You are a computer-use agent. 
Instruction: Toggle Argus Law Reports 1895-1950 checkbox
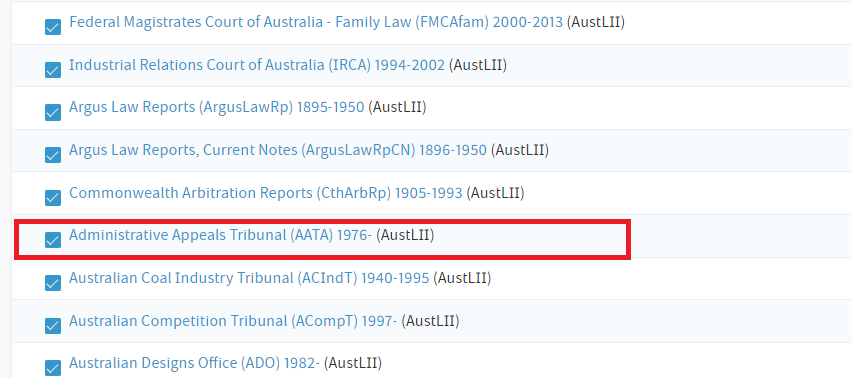click(53, 112)
